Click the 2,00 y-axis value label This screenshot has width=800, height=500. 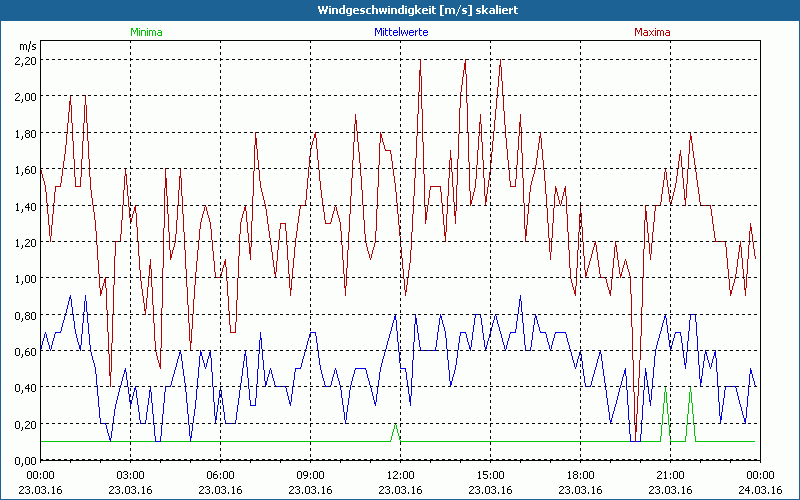coord(25,97)
